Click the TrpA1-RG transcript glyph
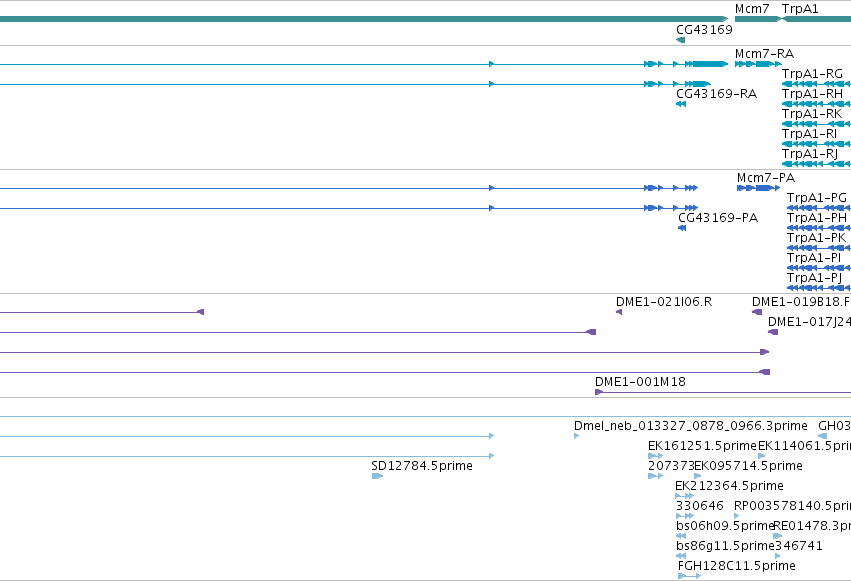This screenshot has width=851, height=581. tap(816, 84)
